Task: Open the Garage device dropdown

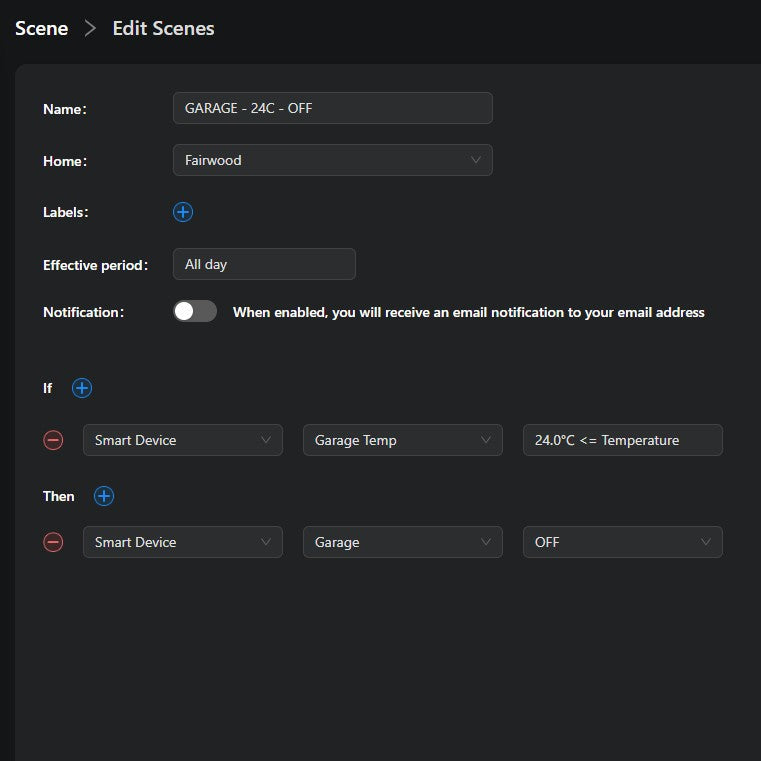Action: (x=403, y=542)
